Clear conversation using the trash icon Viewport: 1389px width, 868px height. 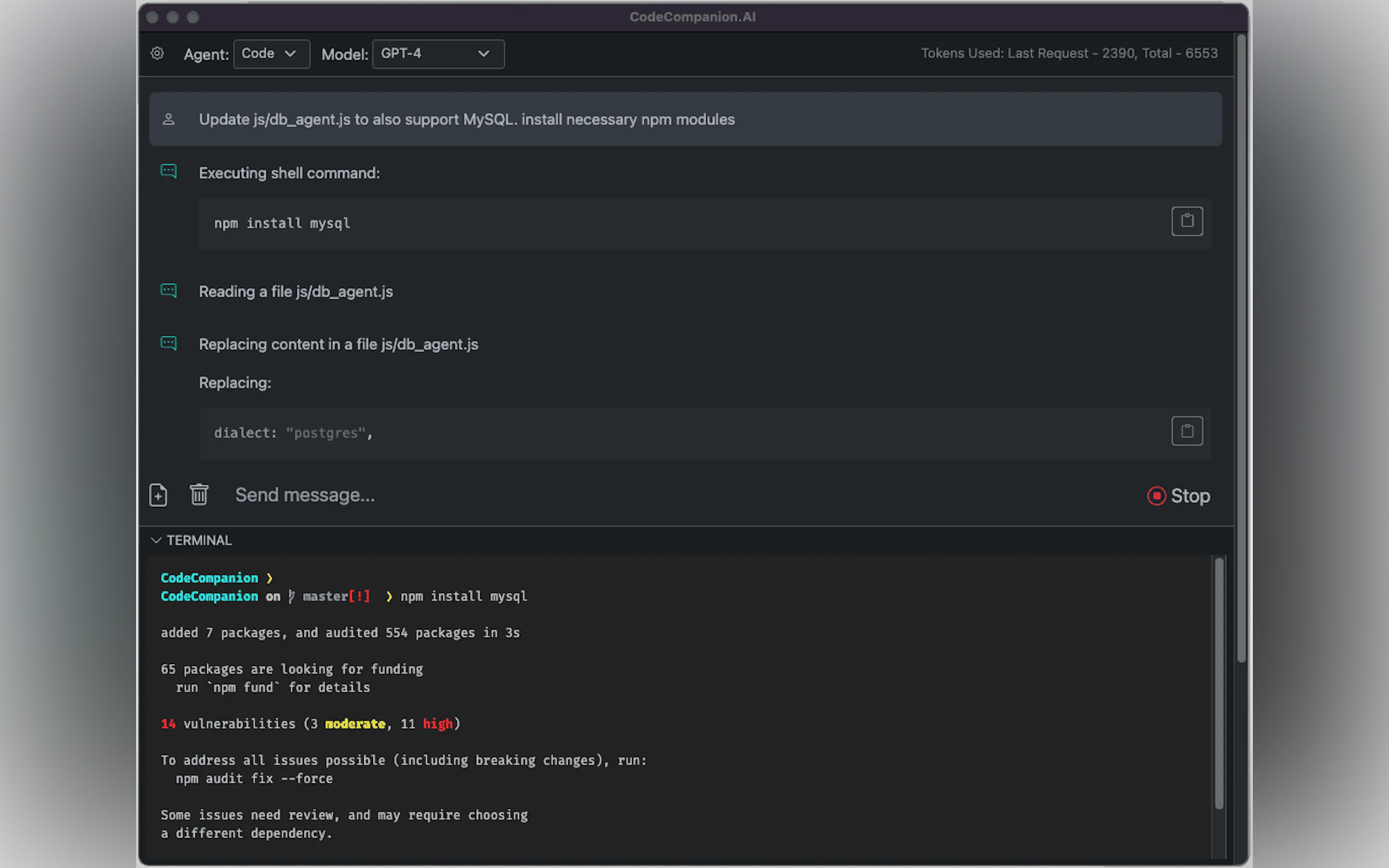click(199, 494)
